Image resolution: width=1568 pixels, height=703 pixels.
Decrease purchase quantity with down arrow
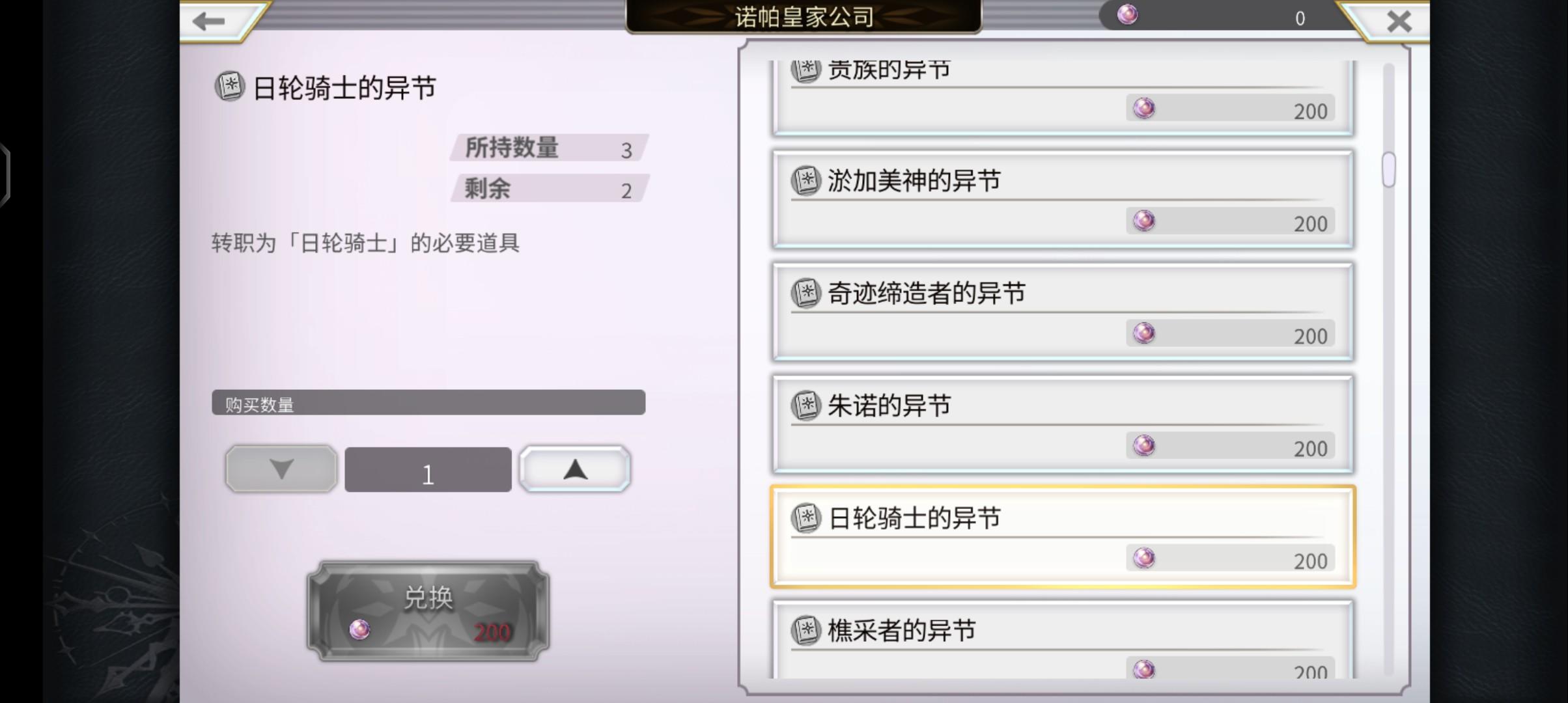pyautogui.click(x=281, y=469)
